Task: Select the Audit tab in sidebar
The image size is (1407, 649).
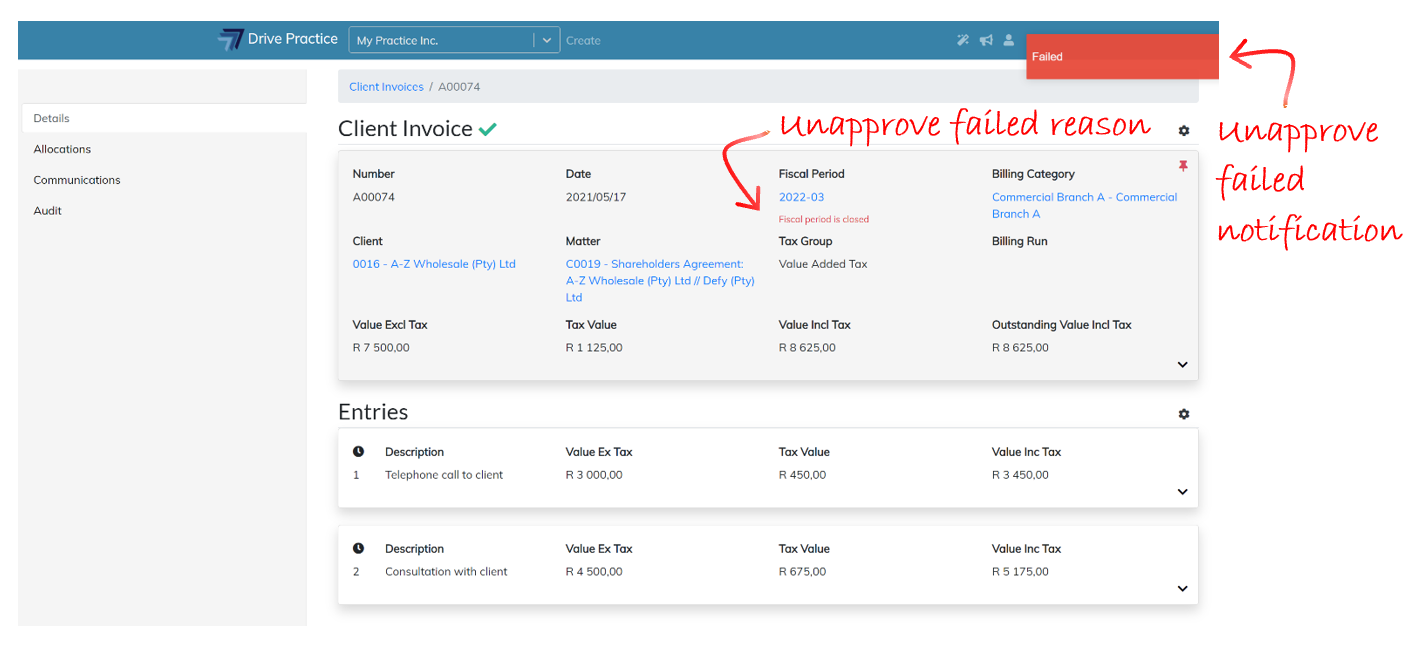Action: pos(48,211)
